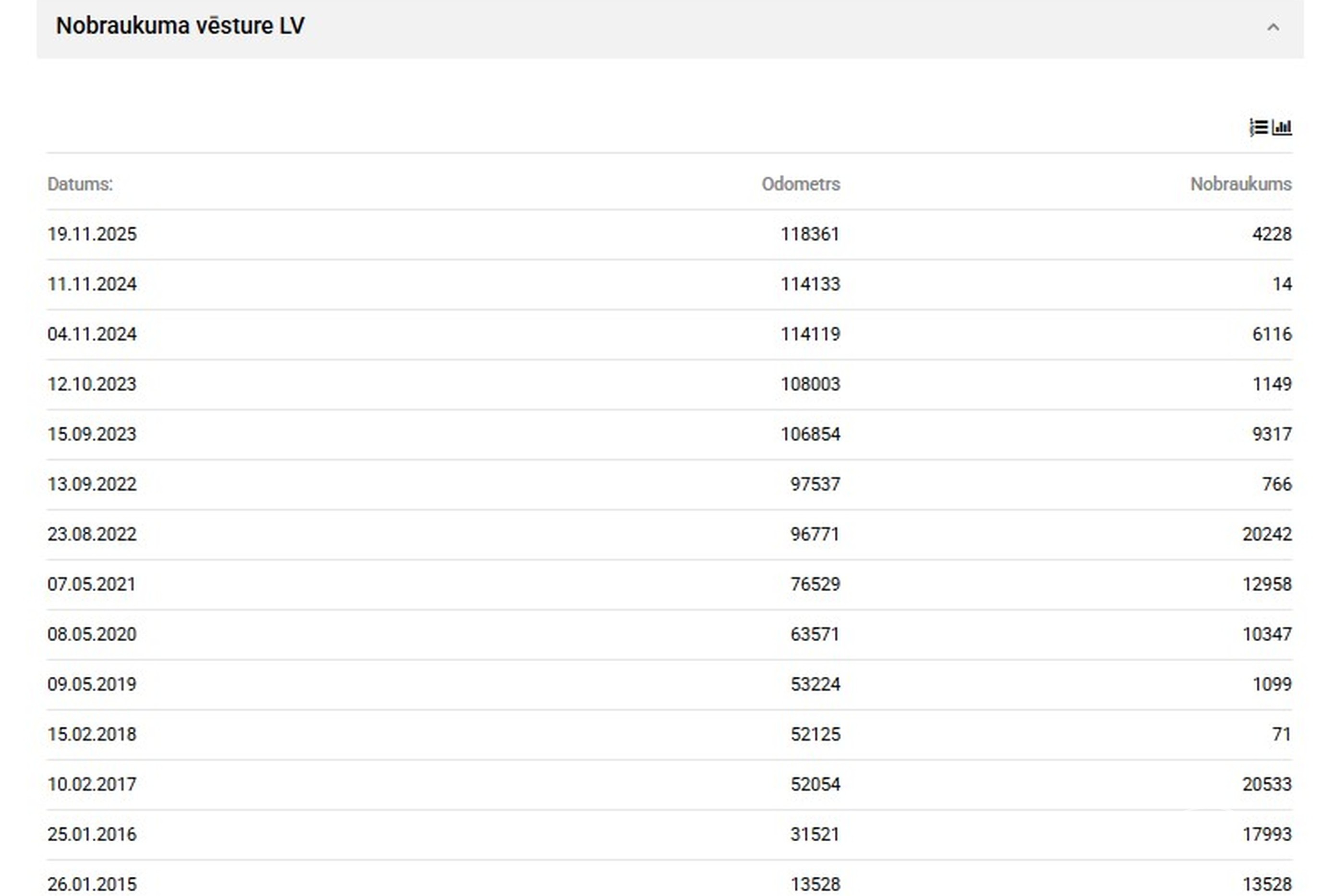Switch to list view icon
The width and height of the screenshot is (1344, 896).
point(1258,128)
